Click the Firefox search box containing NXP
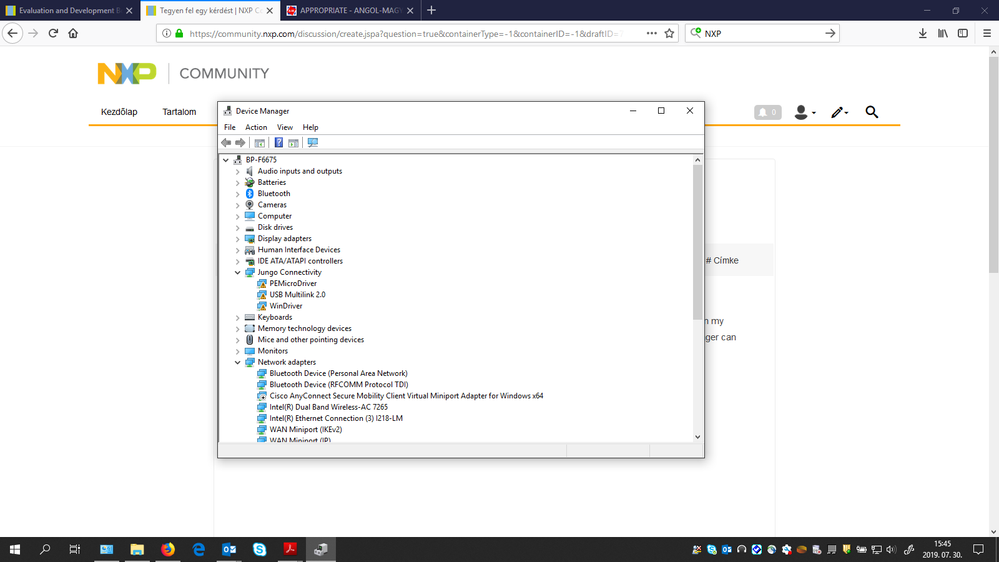The height and width of the screenshot is (562, 999). (761, 33)
